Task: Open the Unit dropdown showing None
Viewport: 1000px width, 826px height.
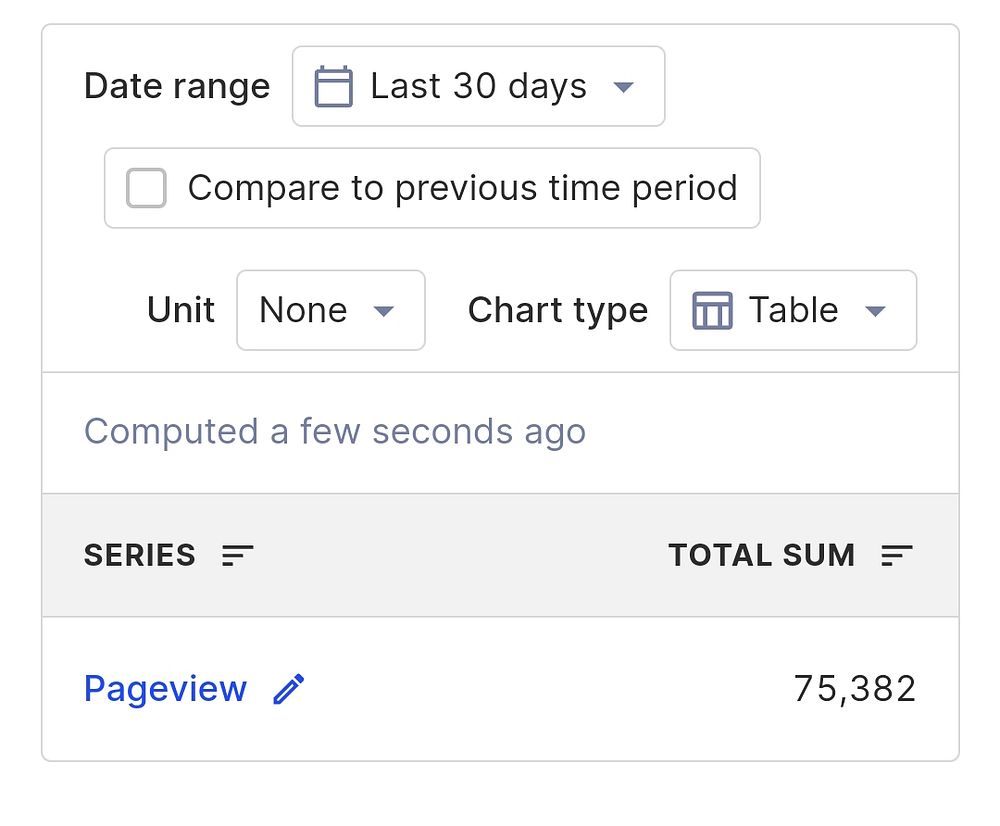Action: [330, 311]
